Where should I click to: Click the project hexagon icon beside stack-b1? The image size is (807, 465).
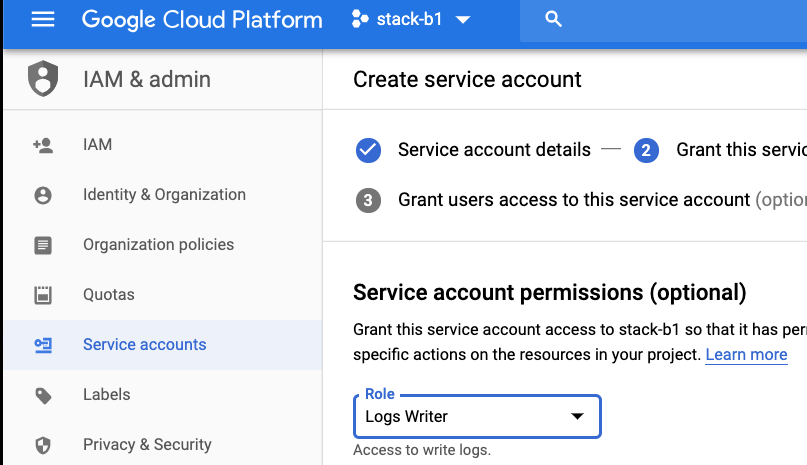coord(360,20)
